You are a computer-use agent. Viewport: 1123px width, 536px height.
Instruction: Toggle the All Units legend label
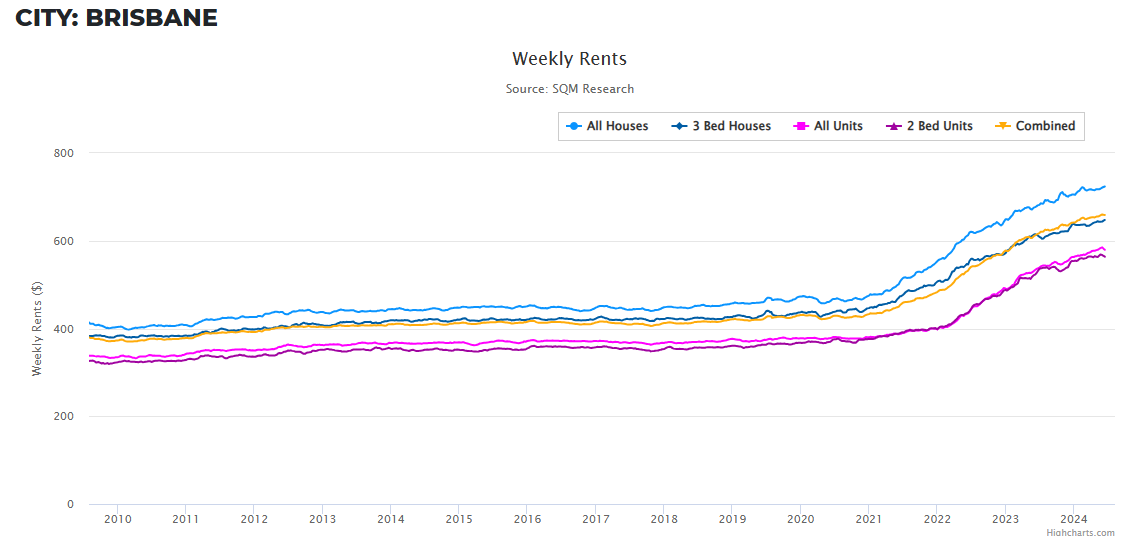[838, 127]
